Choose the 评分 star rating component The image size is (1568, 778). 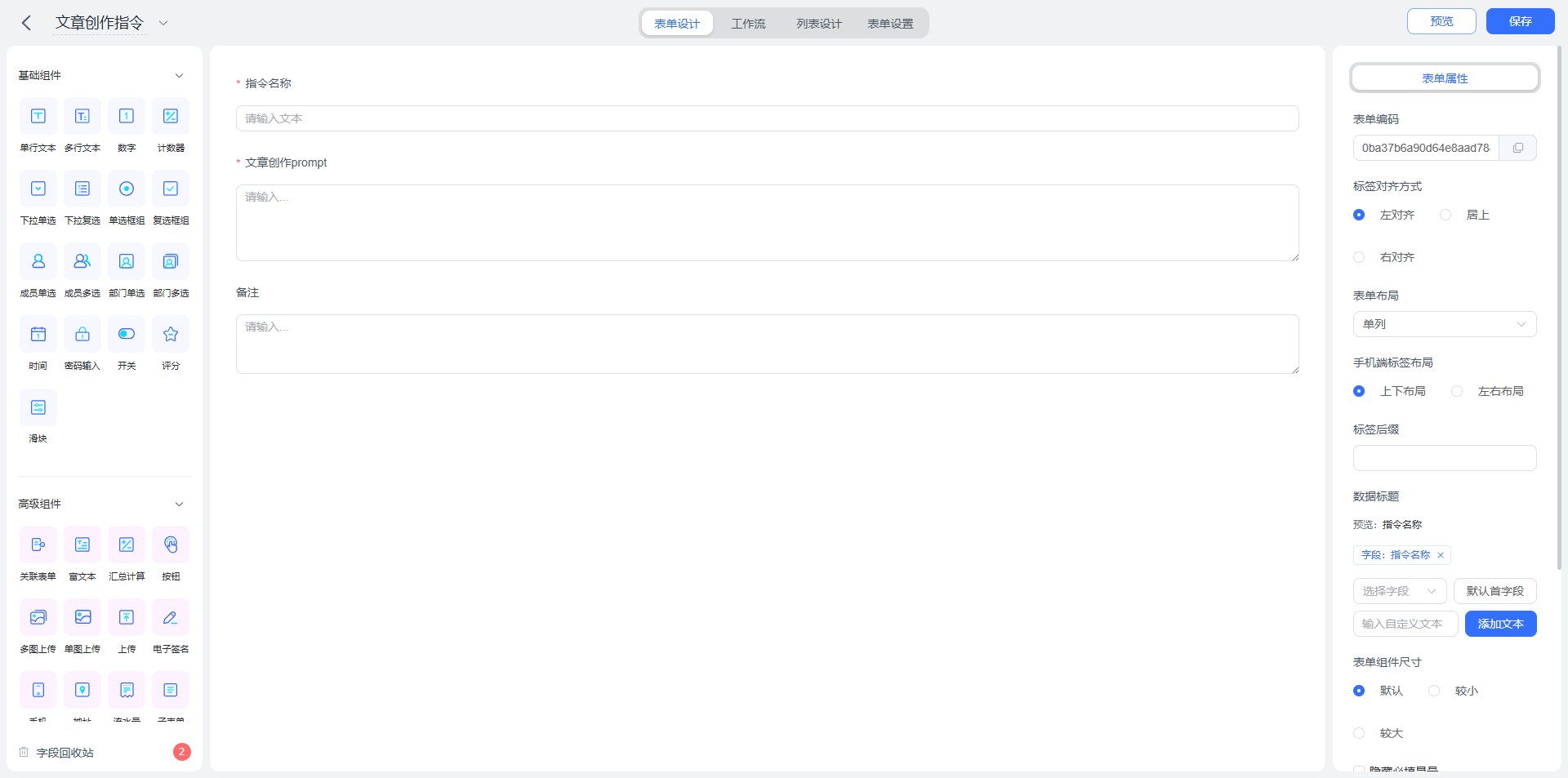171,334
